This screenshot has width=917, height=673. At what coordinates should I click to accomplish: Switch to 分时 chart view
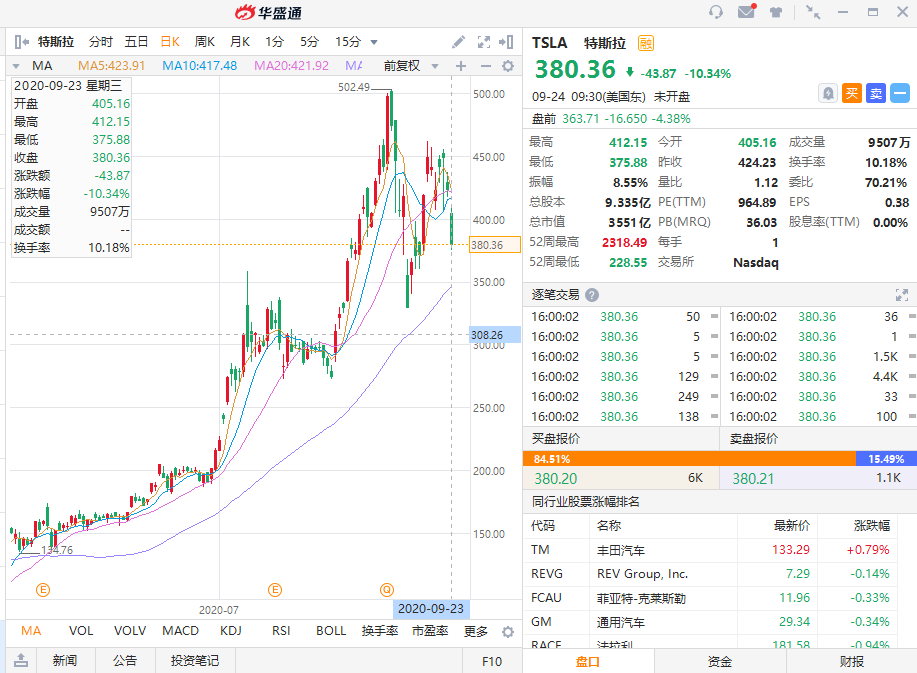101,42
